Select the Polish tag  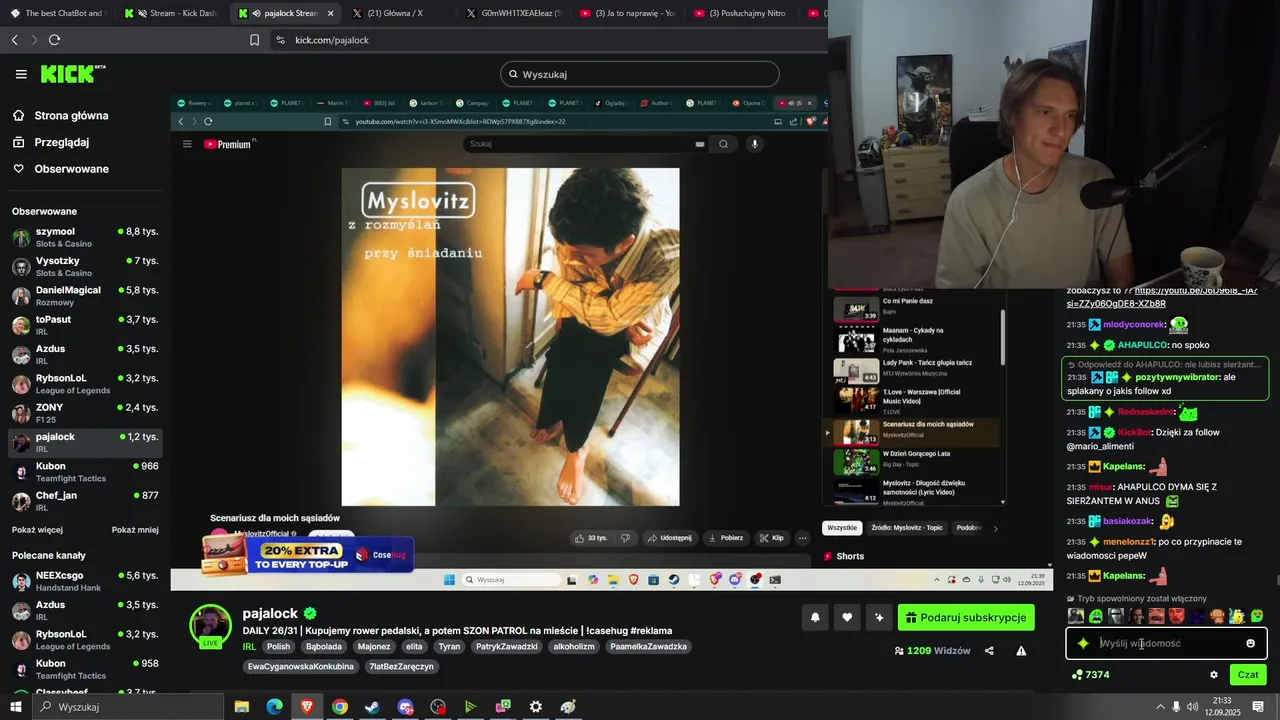pos(278,647)
